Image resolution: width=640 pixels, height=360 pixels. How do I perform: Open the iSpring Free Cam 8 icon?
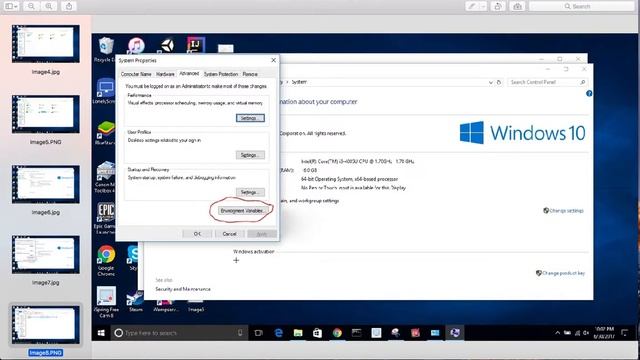(106, 302)
